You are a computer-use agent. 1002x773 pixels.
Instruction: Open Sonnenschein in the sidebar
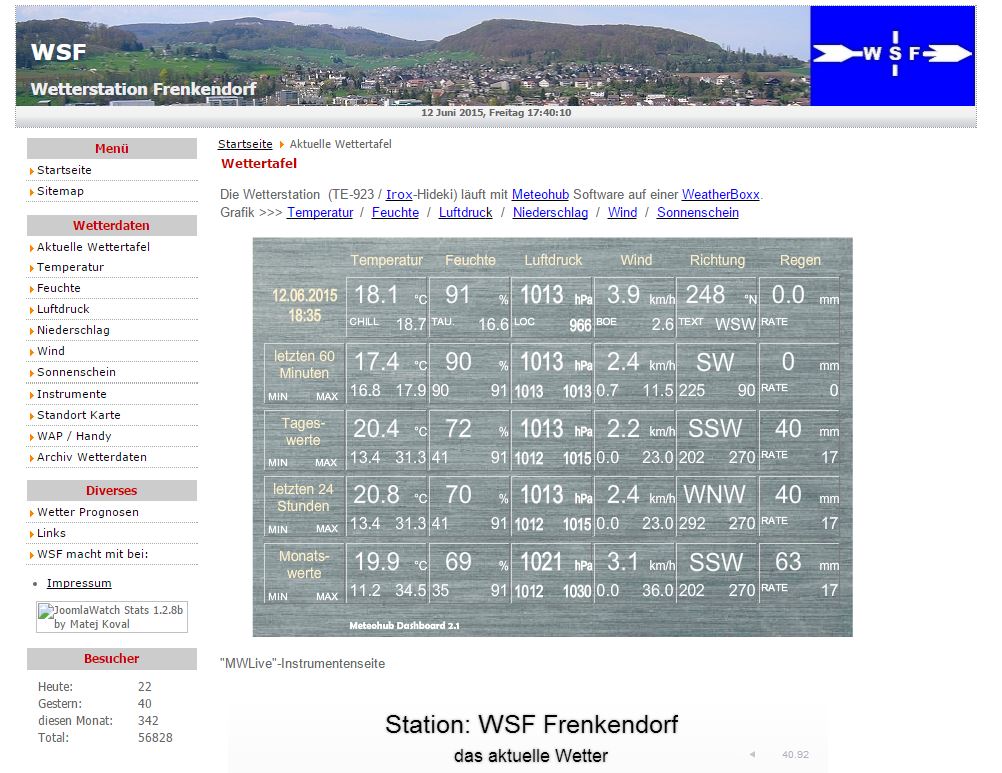pos(76,372)
